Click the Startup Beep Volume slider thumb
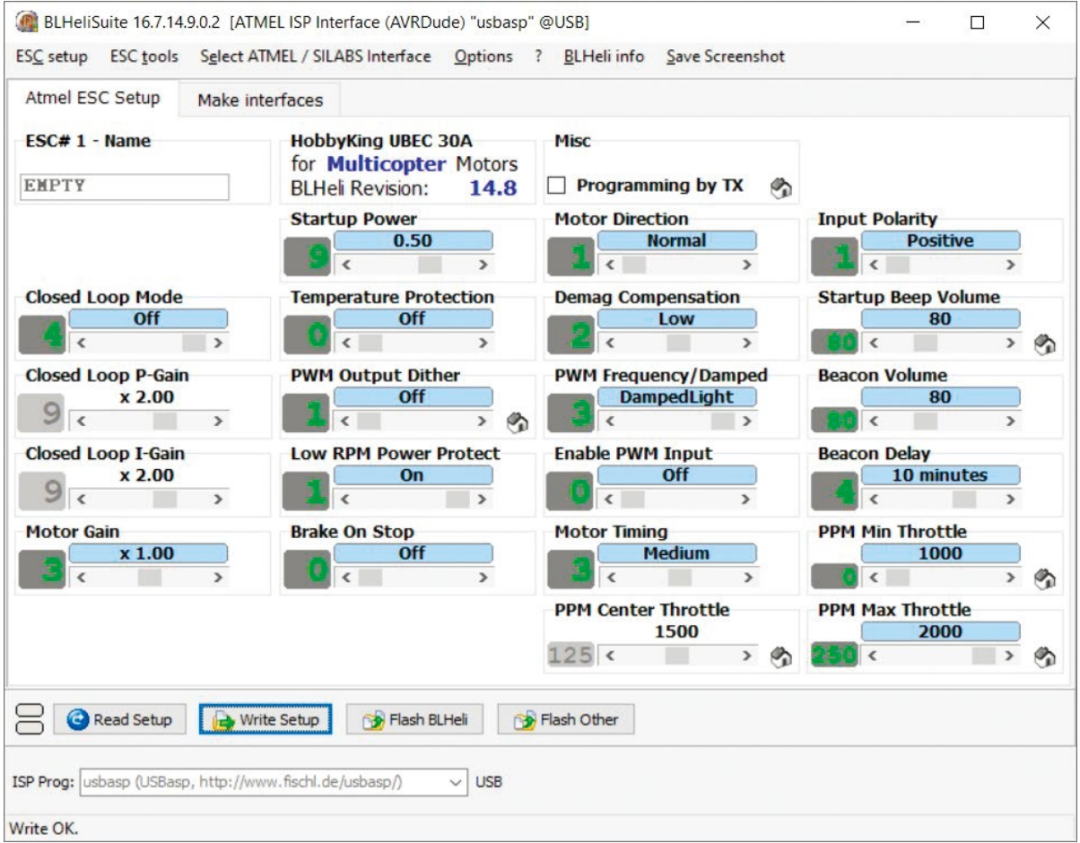 click(925, 342)
